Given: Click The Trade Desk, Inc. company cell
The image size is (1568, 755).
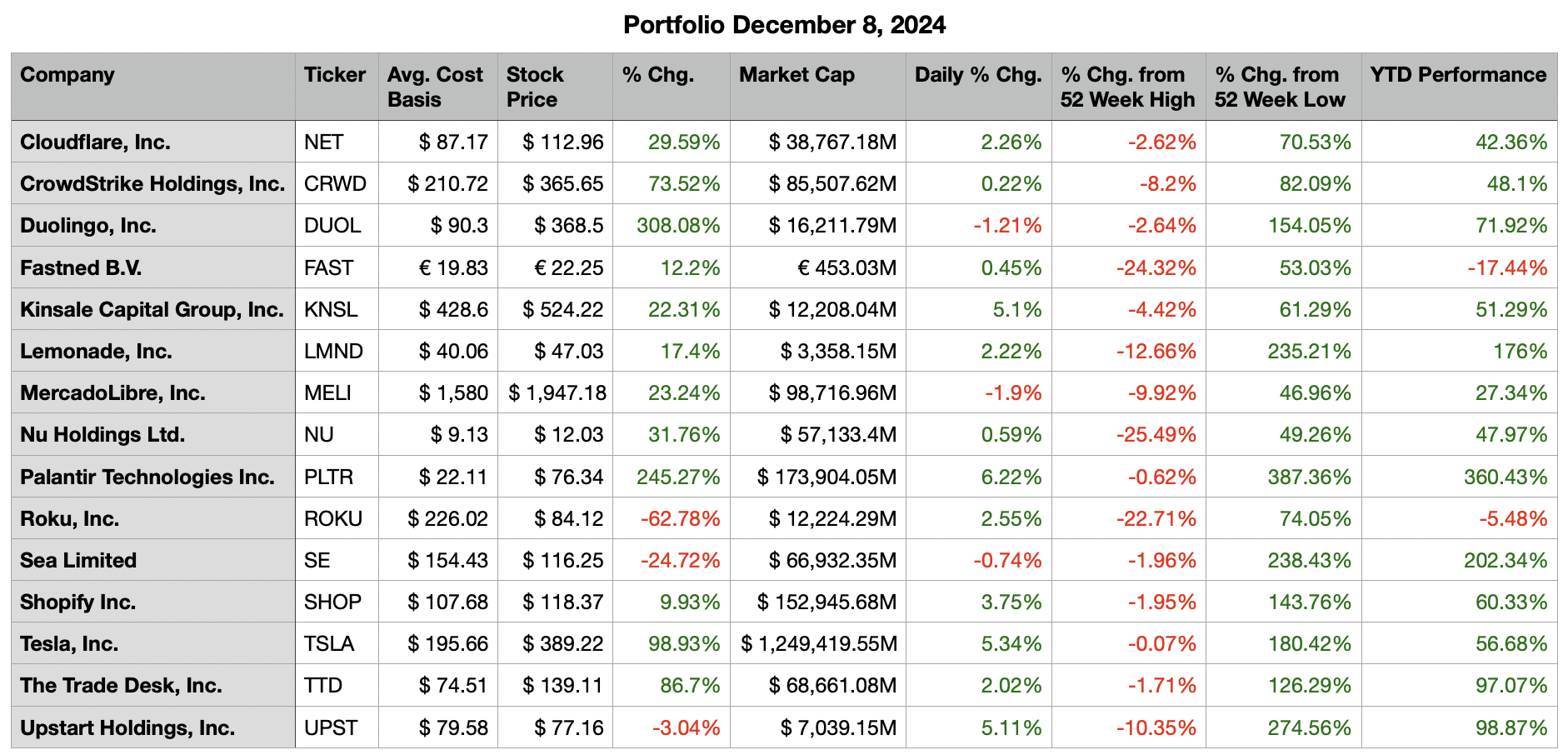Looking at the screenshot, I should pos(121,686).
